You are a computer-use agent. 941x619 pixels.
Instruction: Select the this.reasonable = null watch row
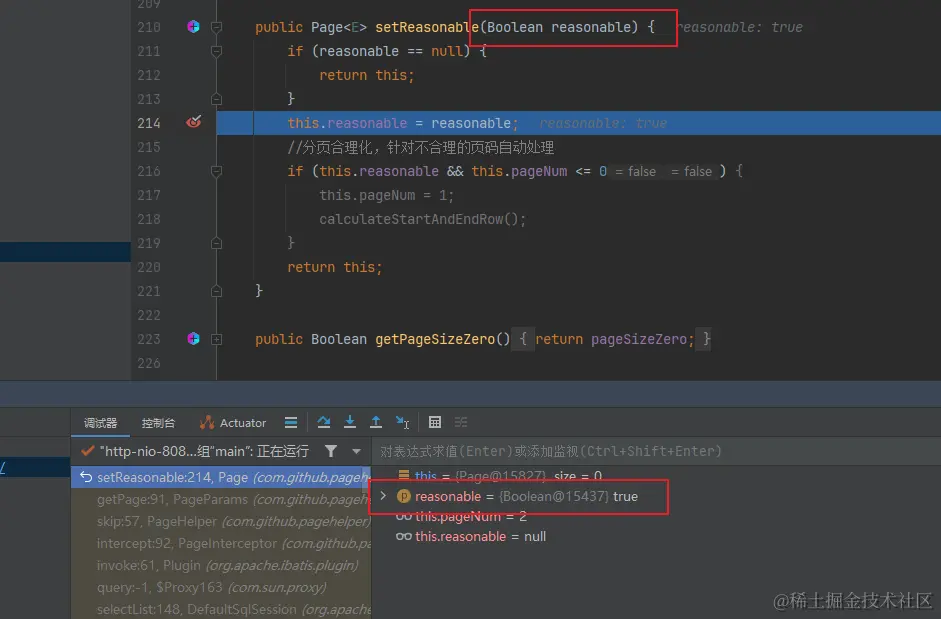tap(470, 536)
